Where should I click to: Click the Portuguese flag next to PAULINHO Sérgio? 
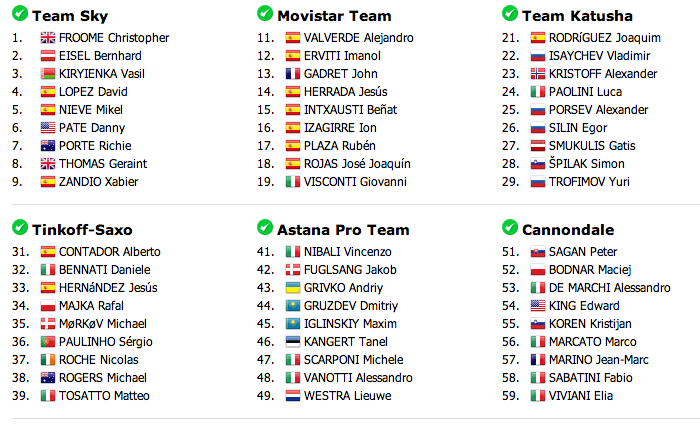tap(48, 342)
